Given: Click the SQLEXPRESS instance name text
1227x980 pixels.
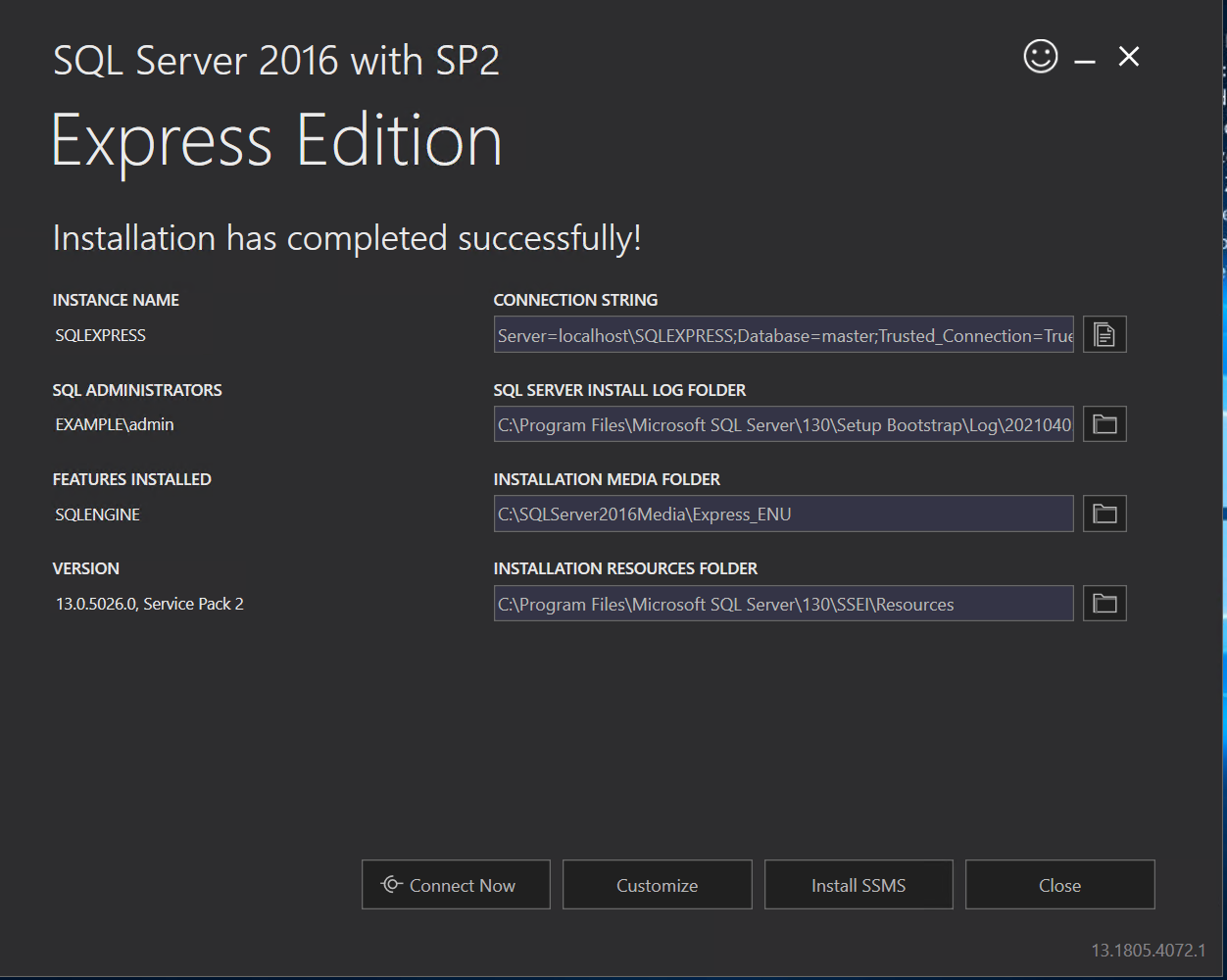Looking at the screenshot, I should 101,335.
